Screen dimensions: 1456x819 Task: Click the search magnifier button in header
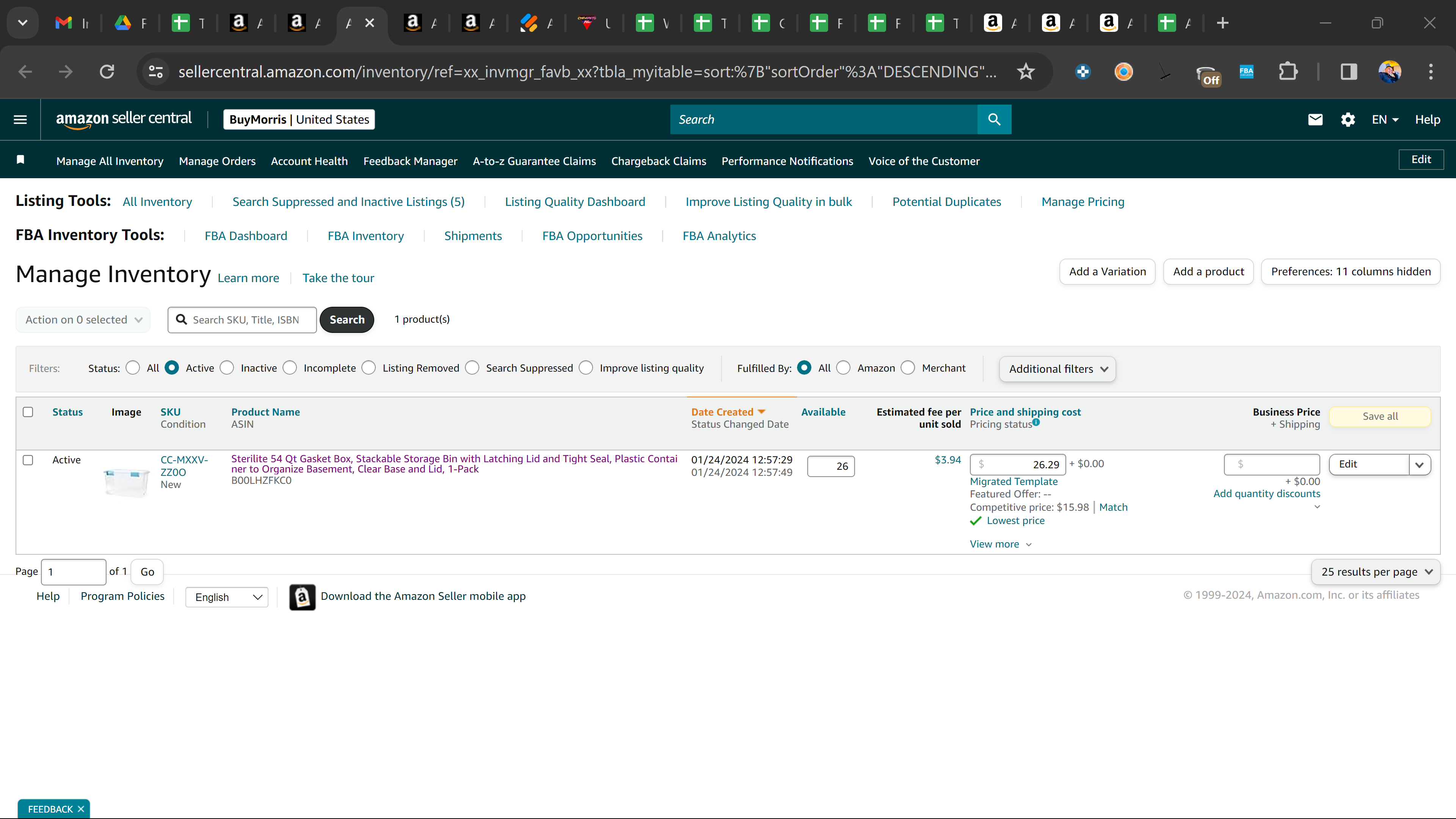994,119
